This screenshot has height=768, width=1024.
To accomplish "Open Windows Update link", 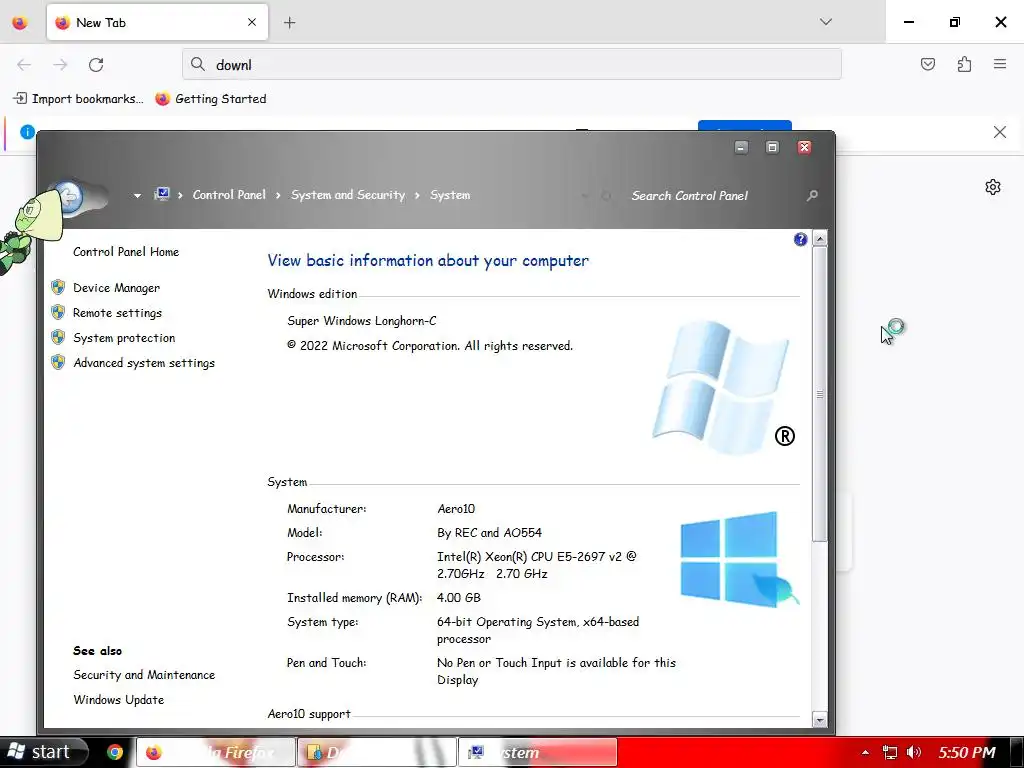I will 119,700.
